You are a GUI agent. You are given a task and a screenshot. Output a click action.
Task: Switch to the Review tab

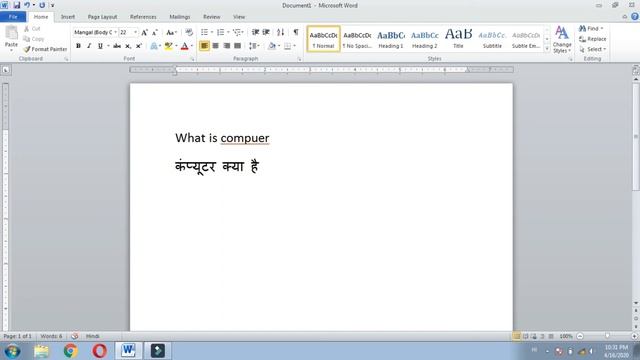click(211, 17)
